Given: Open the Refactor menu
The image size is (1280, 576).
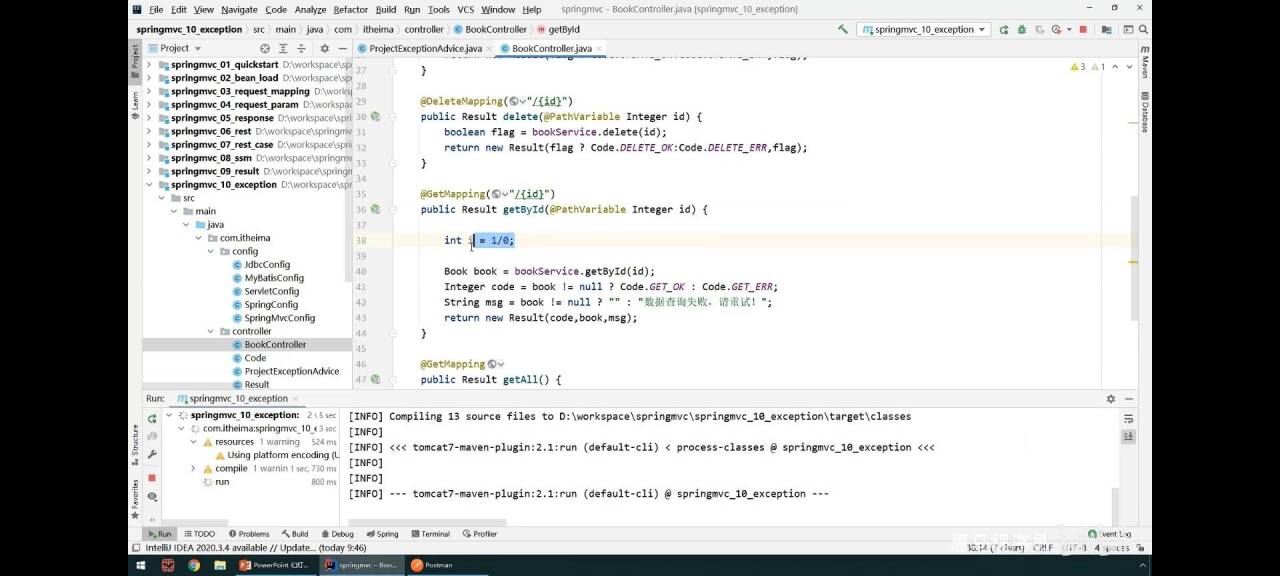Looking at the screenshot, I should tap(351, 9).
